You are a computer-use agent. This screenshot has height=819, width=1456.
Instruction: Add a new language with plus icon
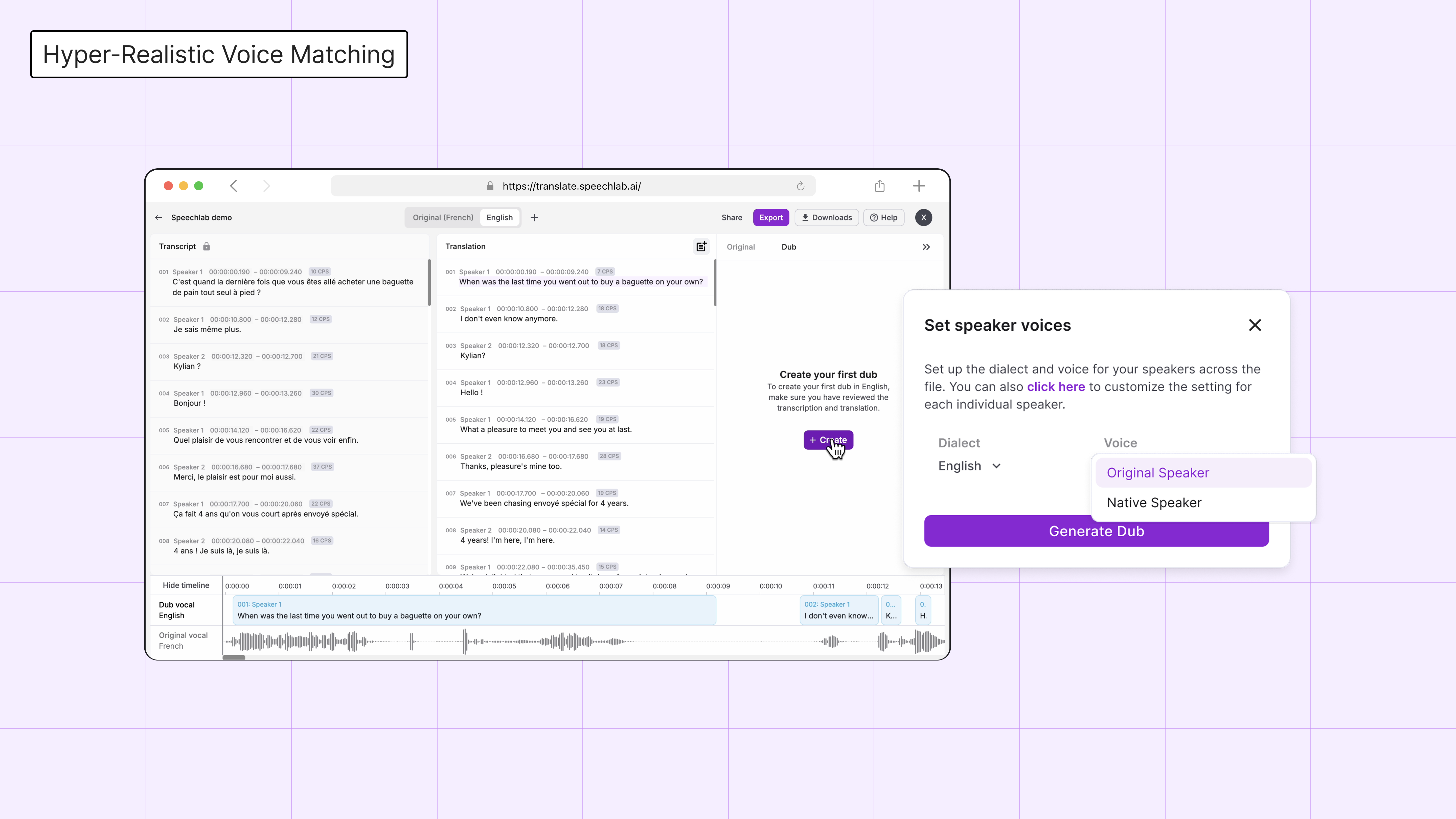click(x=534, y=218)
